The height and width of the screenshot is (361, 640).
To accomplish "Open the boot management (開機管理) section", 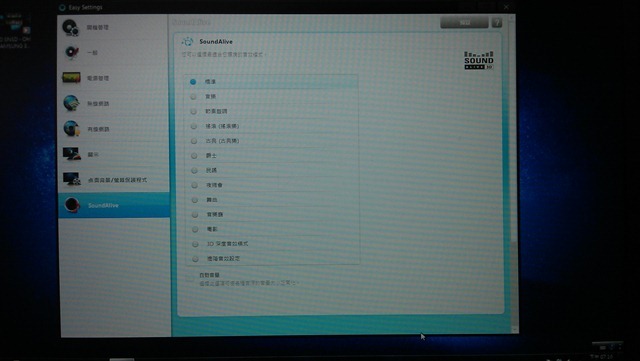I will click(x=113, y=27).
